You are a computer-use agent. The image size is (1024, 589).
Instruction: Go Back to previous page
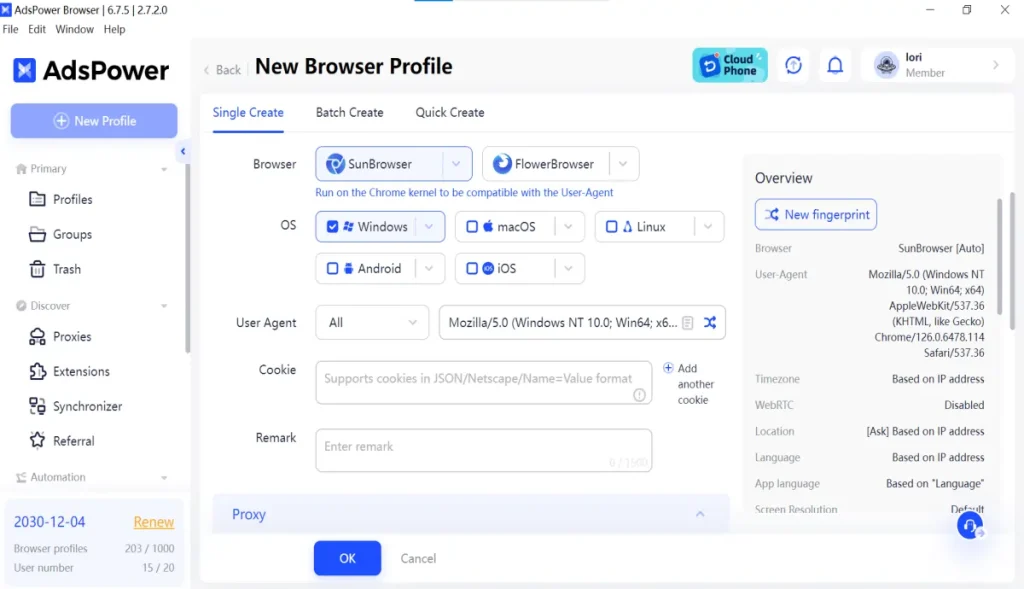click(x=222, y=70)
